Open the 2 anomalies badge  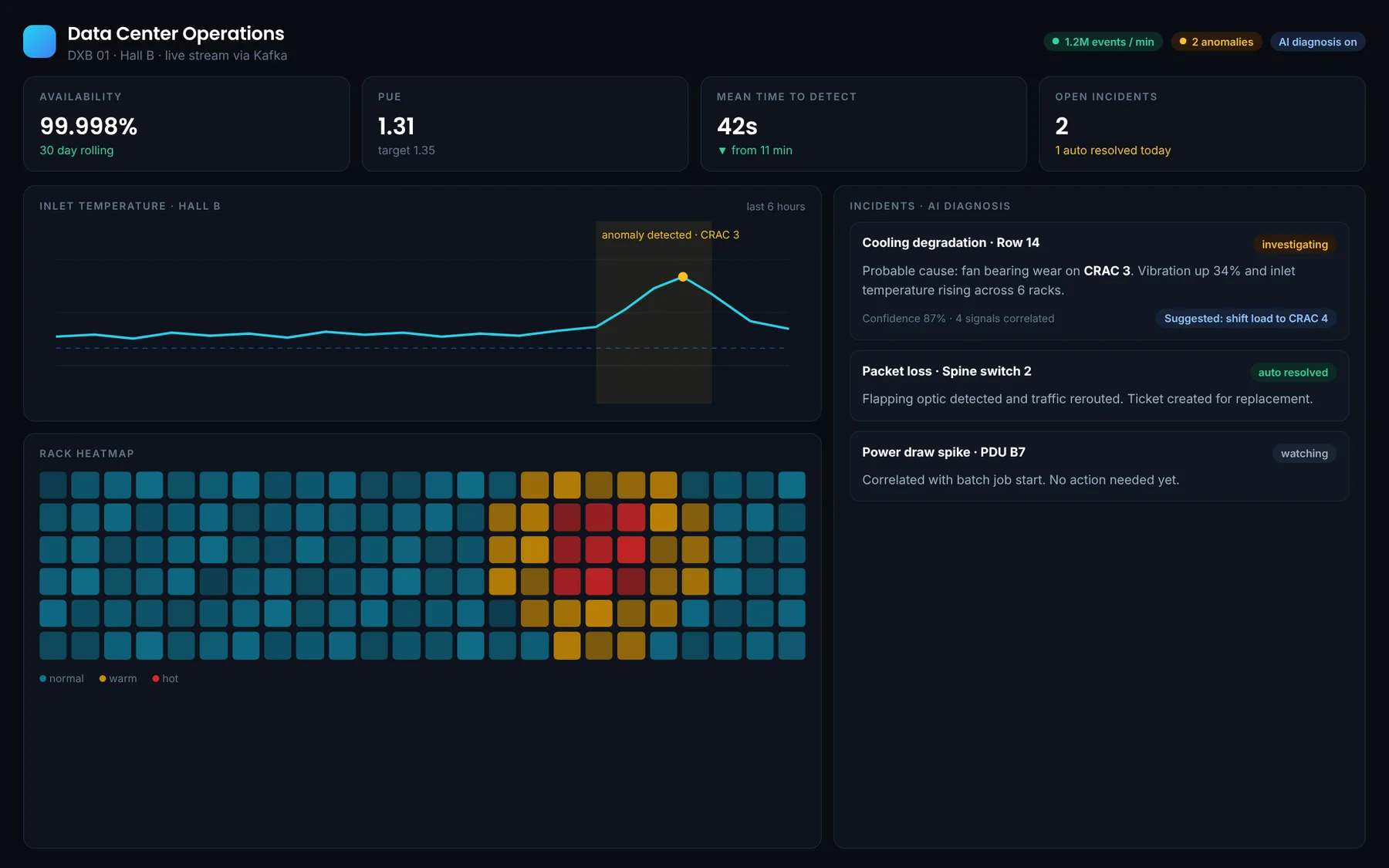1216,42
